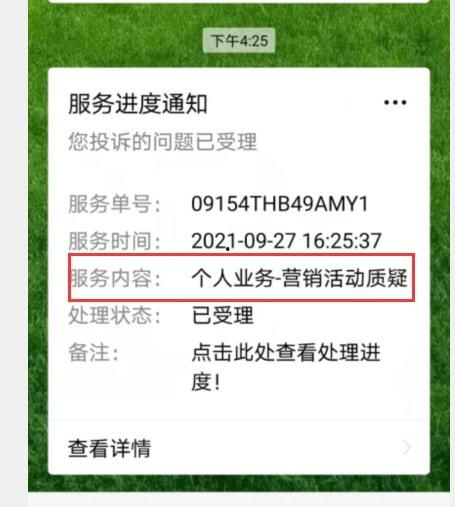Select the service number 09154THB49AMY1
The width and height of the screenshot is (455, 507).
click(279, 204)
